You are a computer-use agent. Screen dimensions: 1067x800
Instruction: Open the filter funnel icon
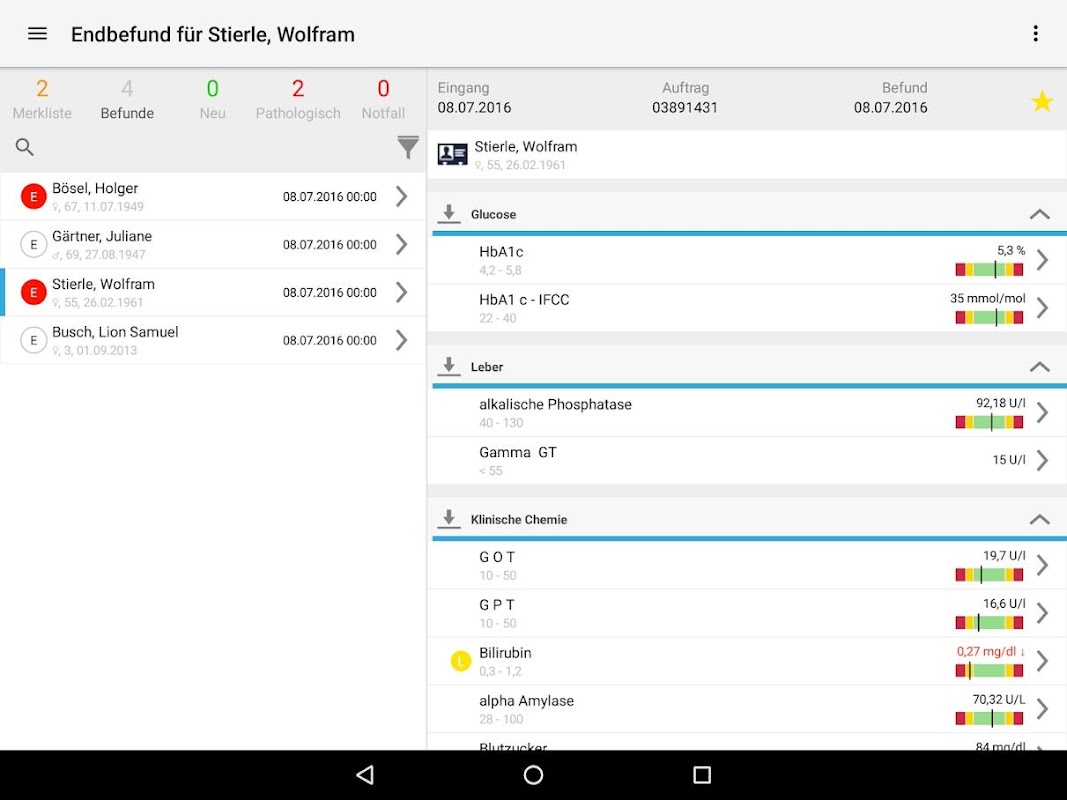pos(408,146)
